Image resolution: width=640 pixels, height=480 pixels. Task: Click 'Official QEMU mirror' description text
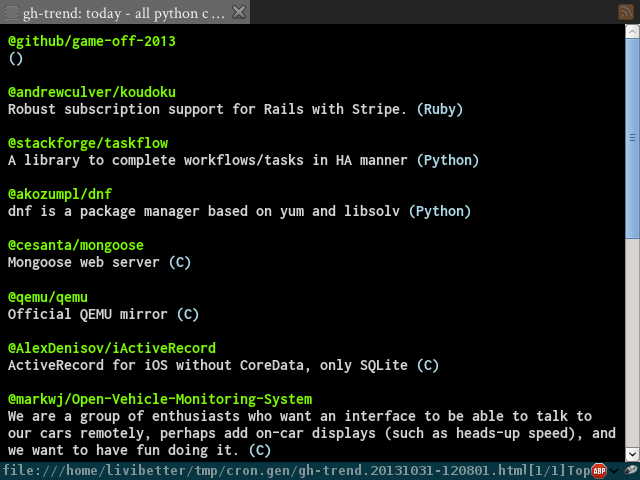tap(88, 314)
